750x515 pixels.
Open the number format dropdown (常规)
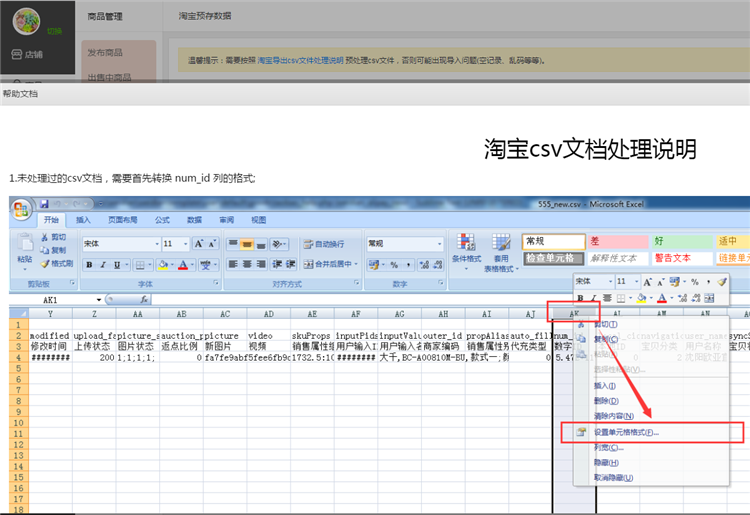438,243
